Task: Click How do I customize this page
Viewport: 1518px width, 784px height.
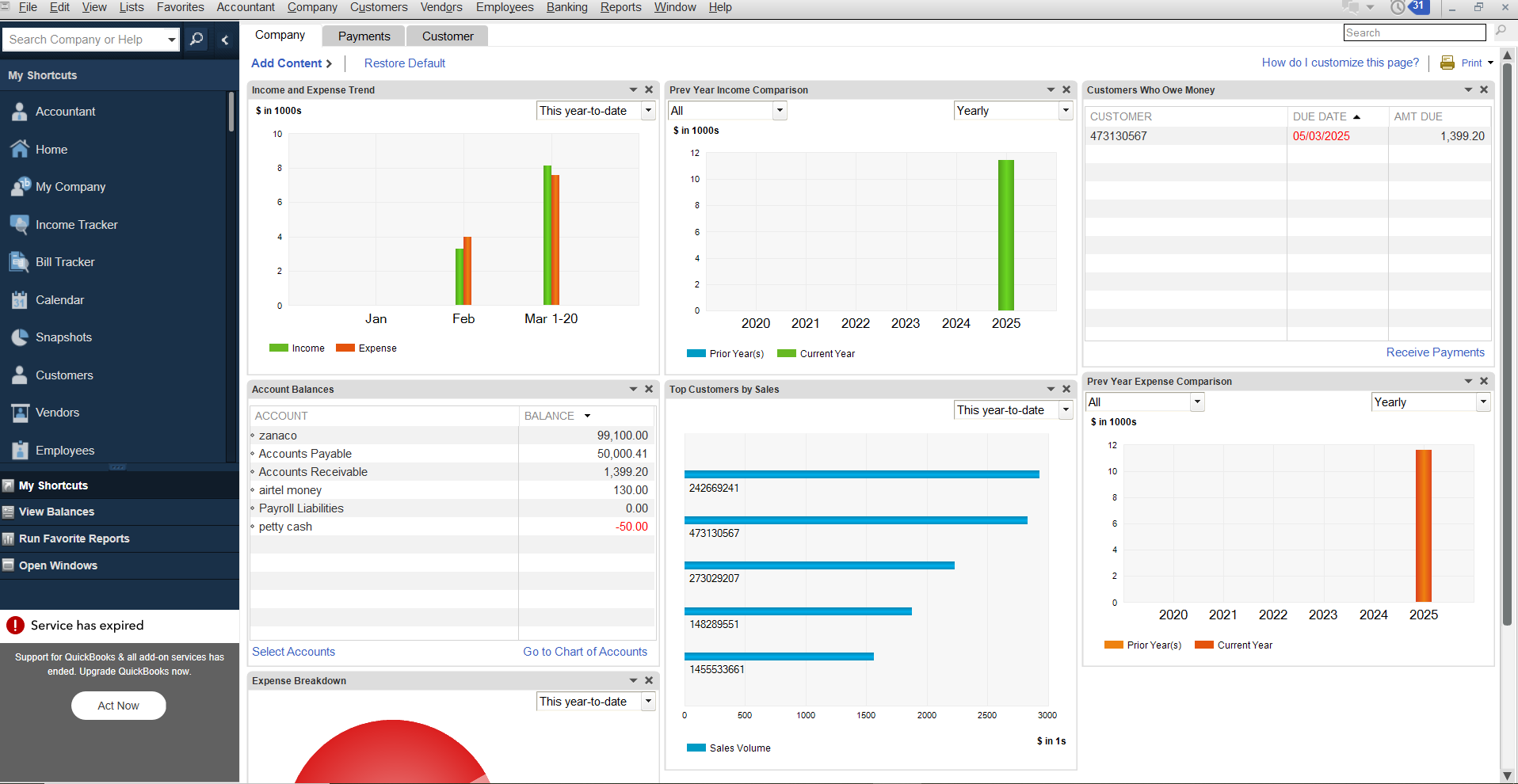Action: point(1340,63)
